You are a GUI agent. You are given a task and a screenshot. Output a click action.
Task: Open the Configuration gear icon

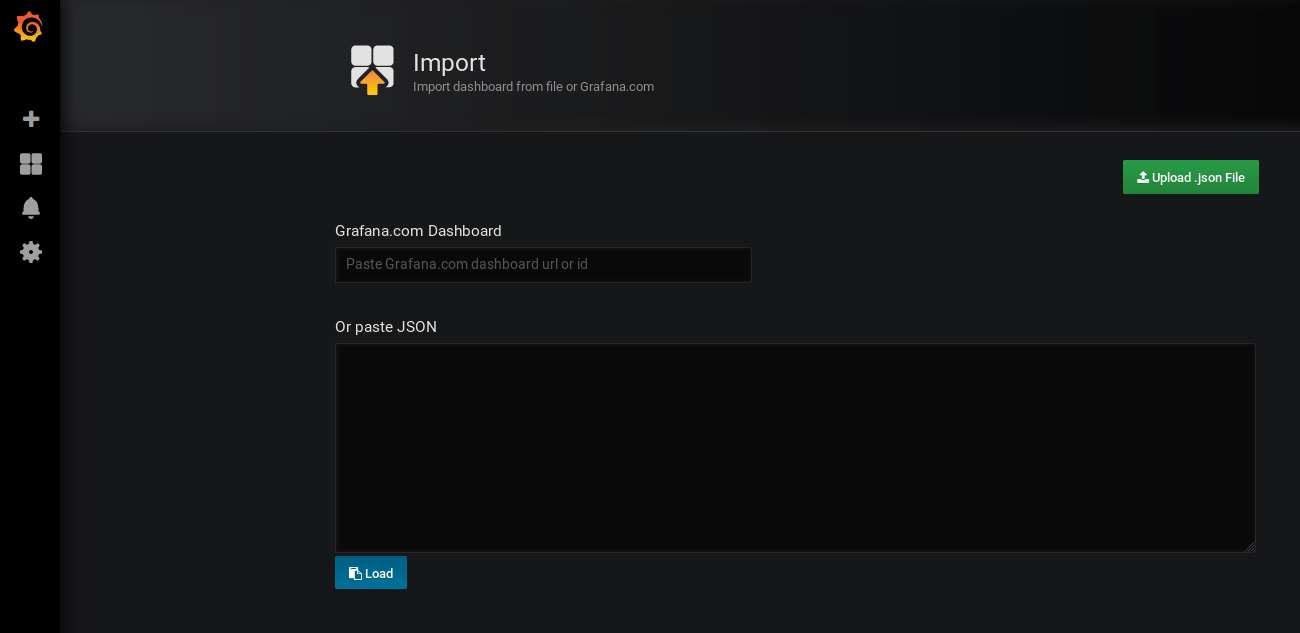(31, 252)
